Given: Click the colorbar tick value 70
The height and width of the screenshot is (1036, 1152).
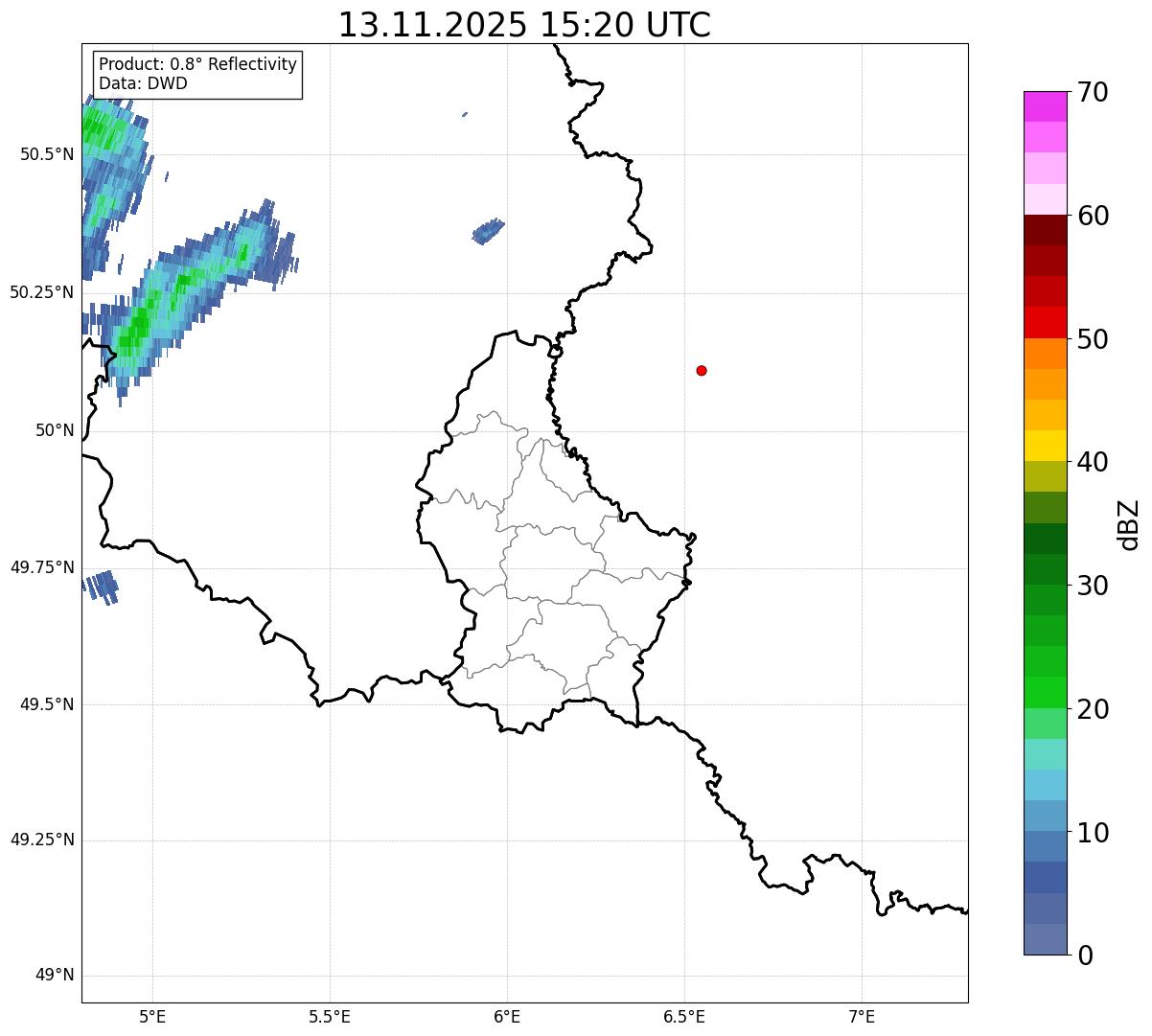Looking at the screenshot, I should pyautogui.click(x=1094, y=92).
